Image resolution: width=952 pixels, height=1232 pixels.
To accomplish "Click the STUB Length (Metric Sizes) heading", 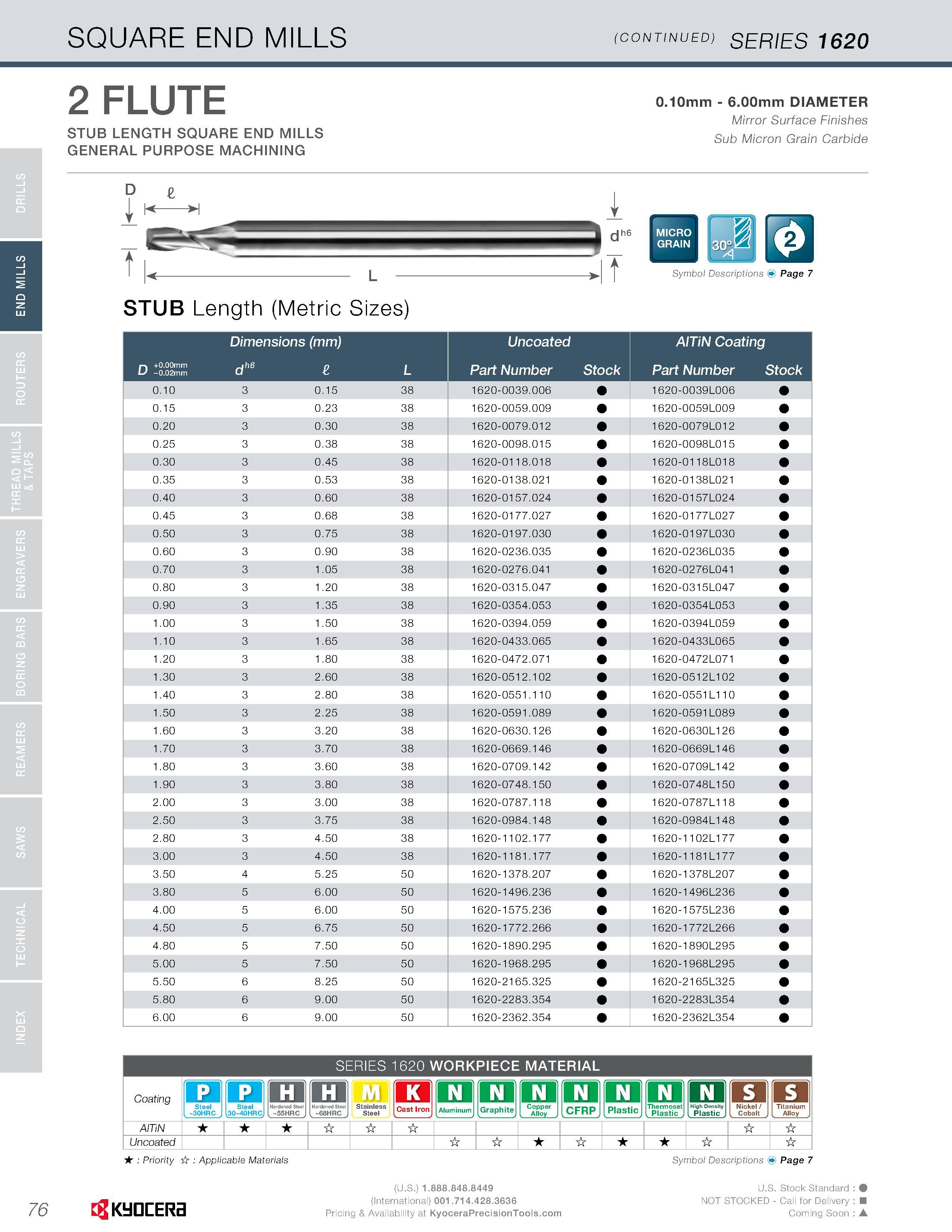I will pos(266,309).
